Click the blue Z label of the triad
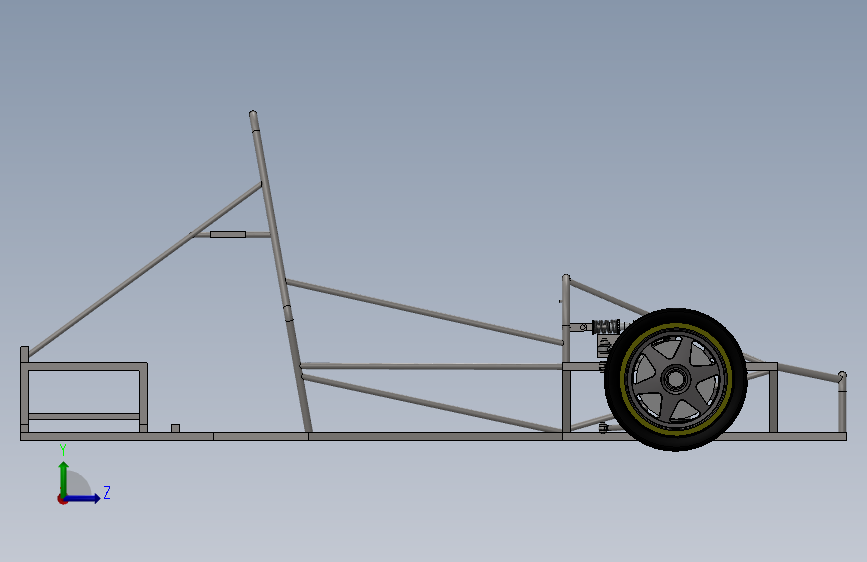 pyautogui.click(x=107, y=492)
